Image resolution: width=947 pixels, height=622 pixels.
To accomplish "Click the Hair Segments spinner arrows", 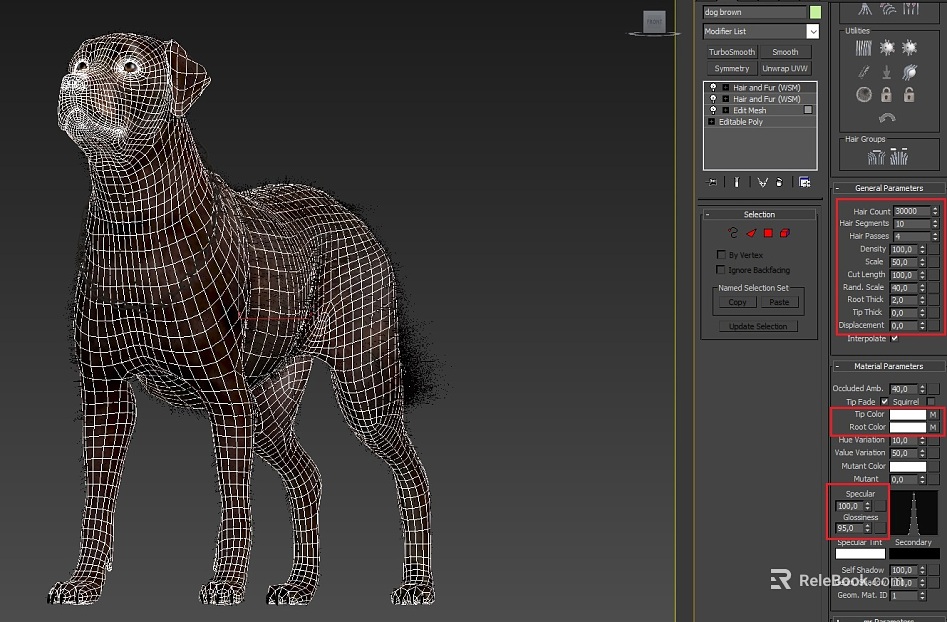I will (935, 223).
